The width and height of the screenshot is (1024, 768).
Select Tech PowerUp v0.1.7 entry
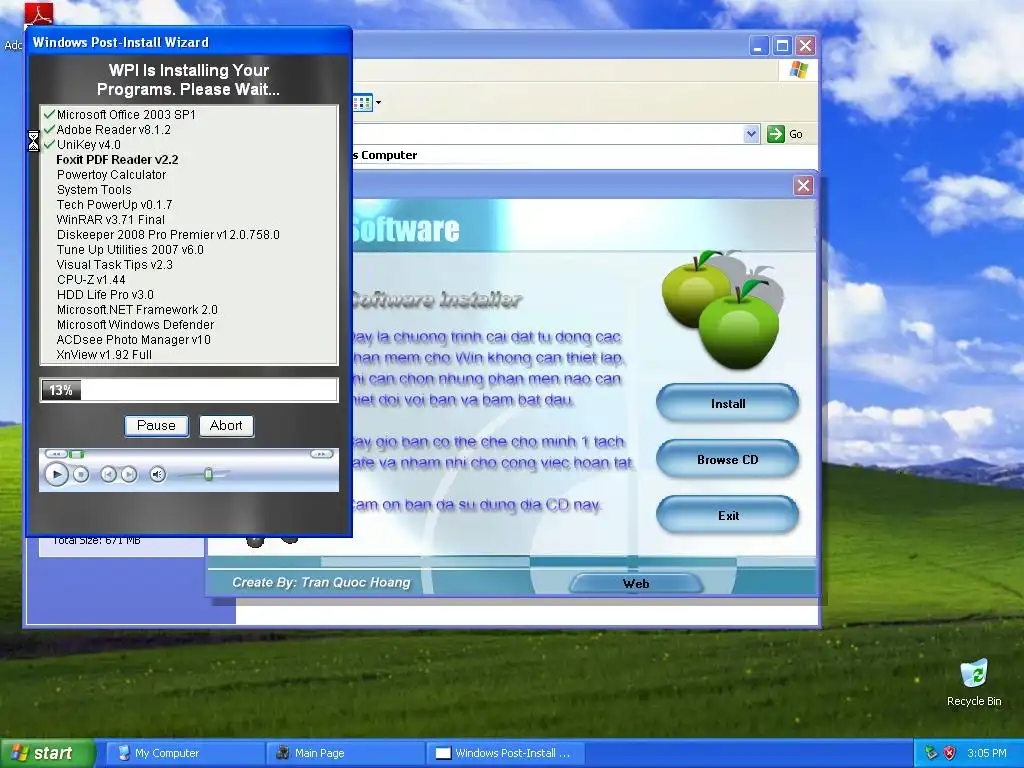[114, 204]
